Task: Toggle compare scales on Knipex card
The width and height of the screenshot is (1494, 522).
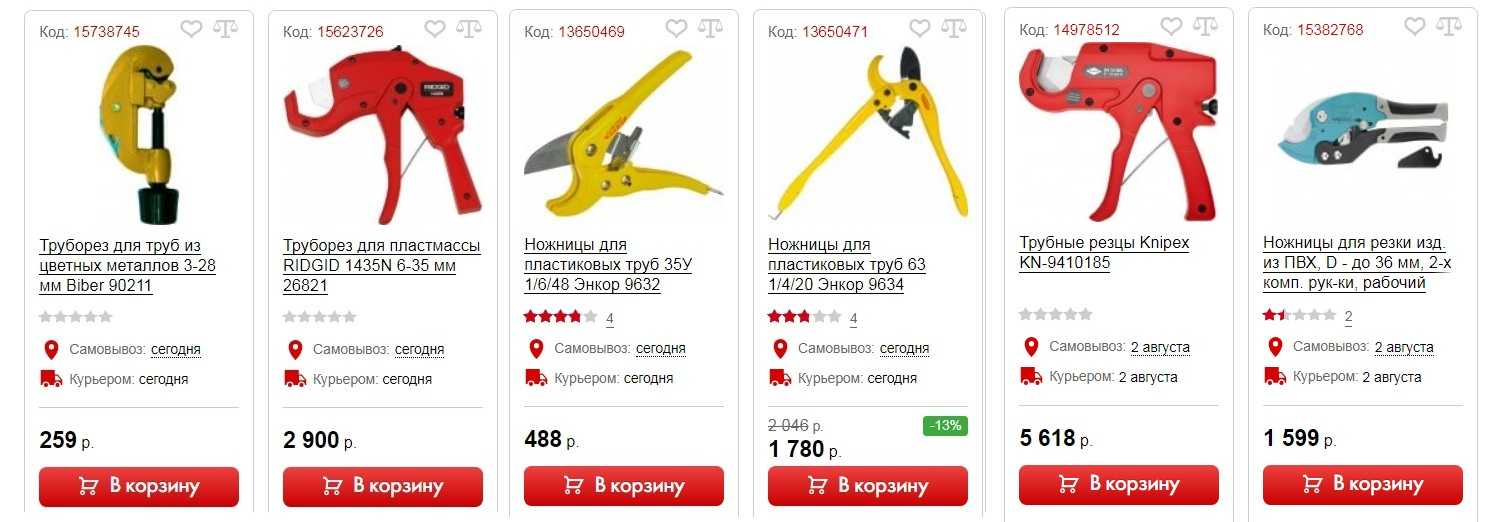Action: (1205, 27)
